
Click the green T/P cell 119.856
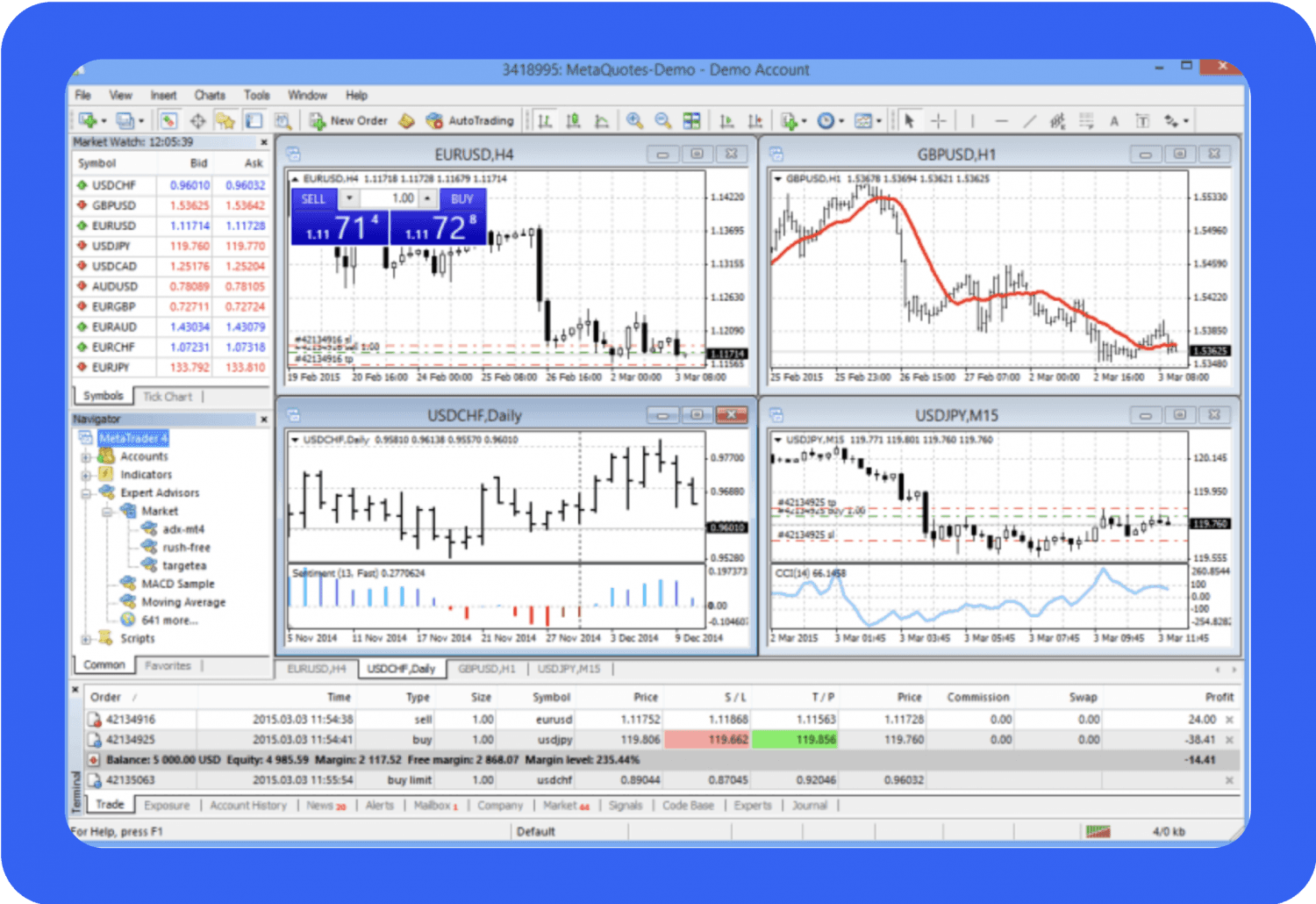point(795,740)
